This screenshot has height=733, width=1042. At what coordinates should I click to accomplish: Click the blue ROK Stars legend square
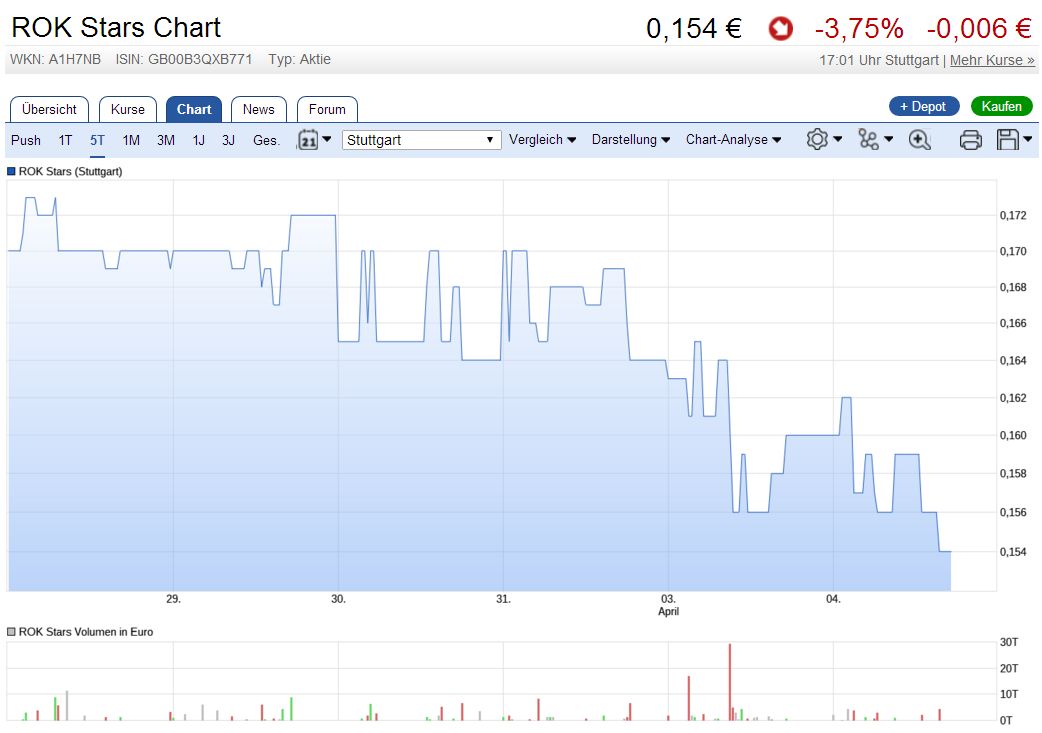tap(11, 171)
